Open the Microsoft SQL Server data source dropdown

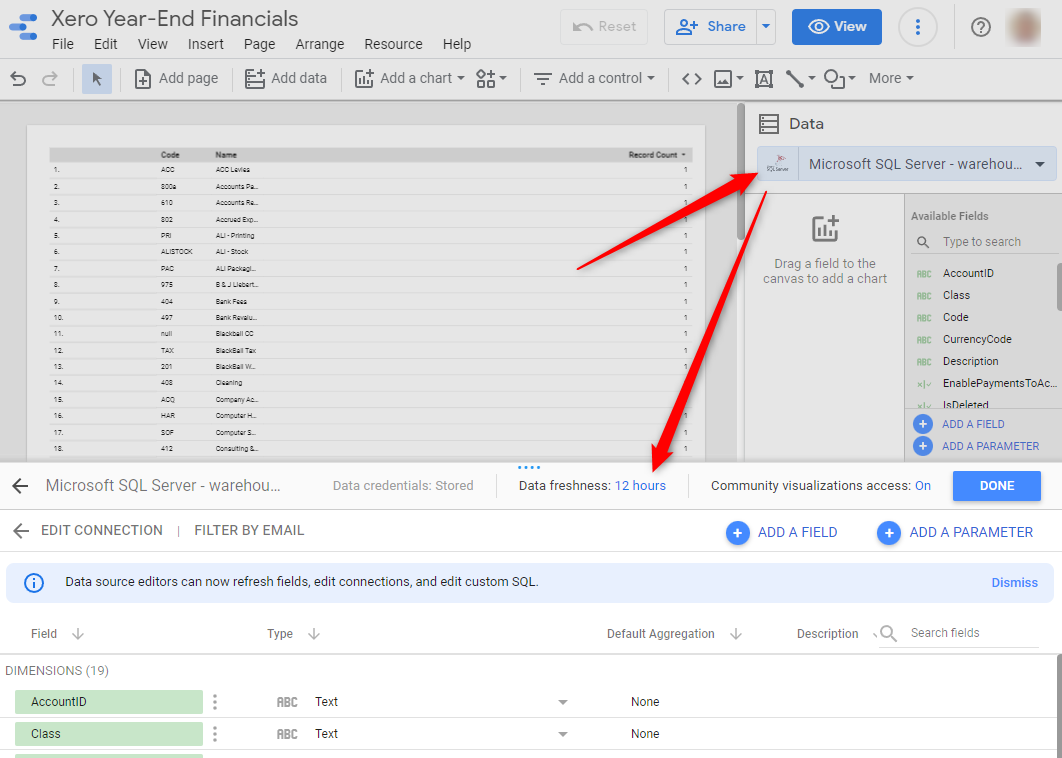1040,164
